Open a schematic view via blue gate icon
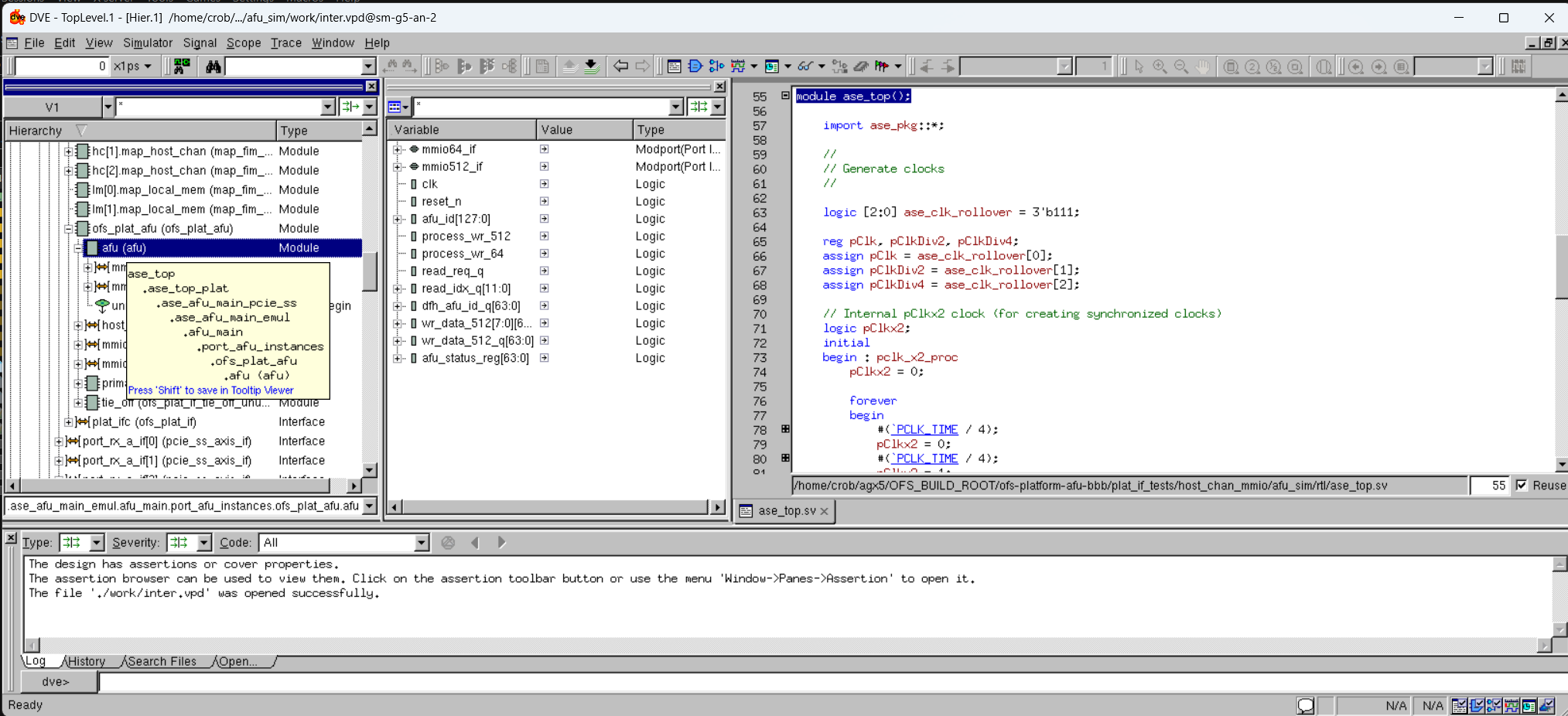 point(695,66)
